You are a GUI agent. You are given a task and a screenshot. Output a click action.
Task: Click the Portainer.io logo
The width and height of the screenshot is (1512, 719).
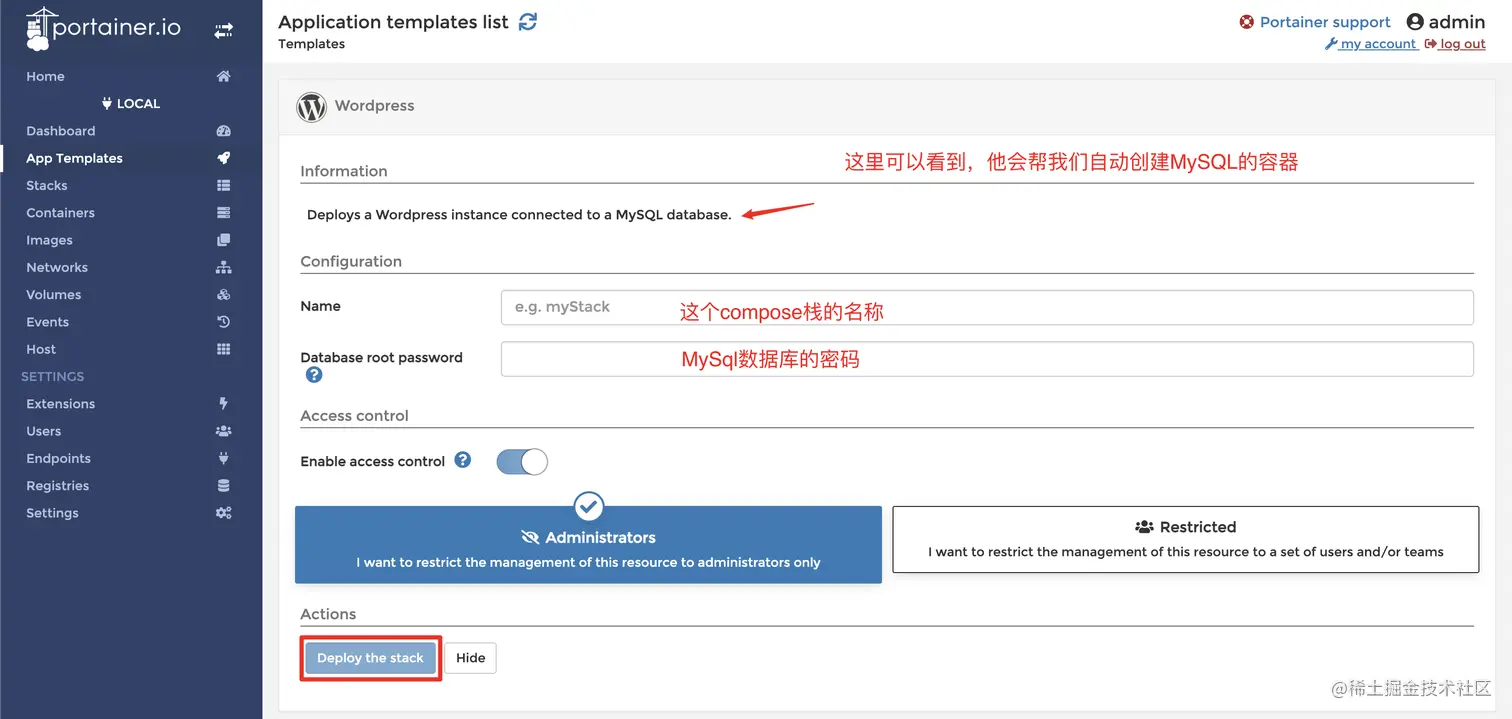click(x=103, y=30)
